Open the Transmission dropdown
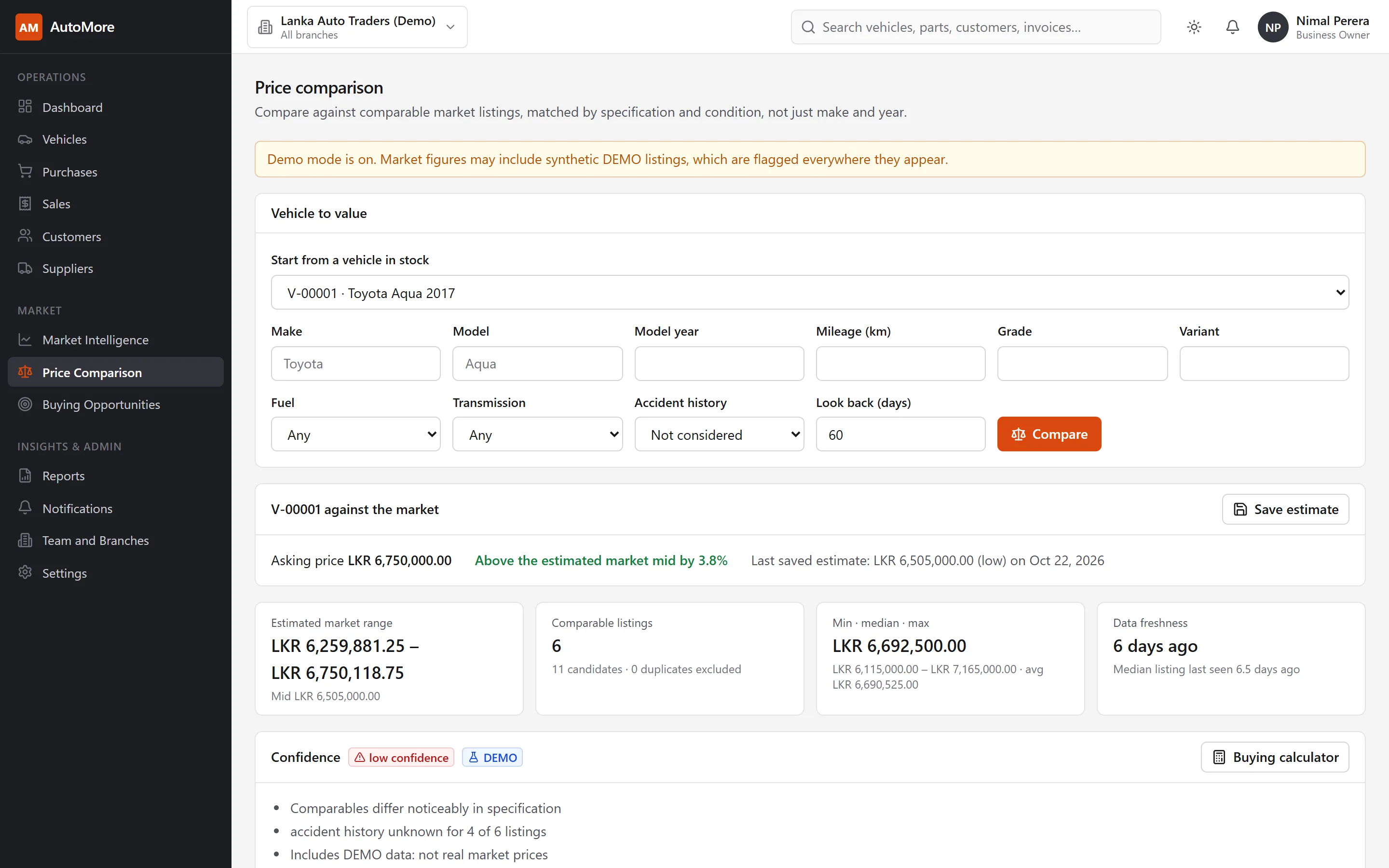The width and height of the screenshot is (1389, 868). [537, 434]
